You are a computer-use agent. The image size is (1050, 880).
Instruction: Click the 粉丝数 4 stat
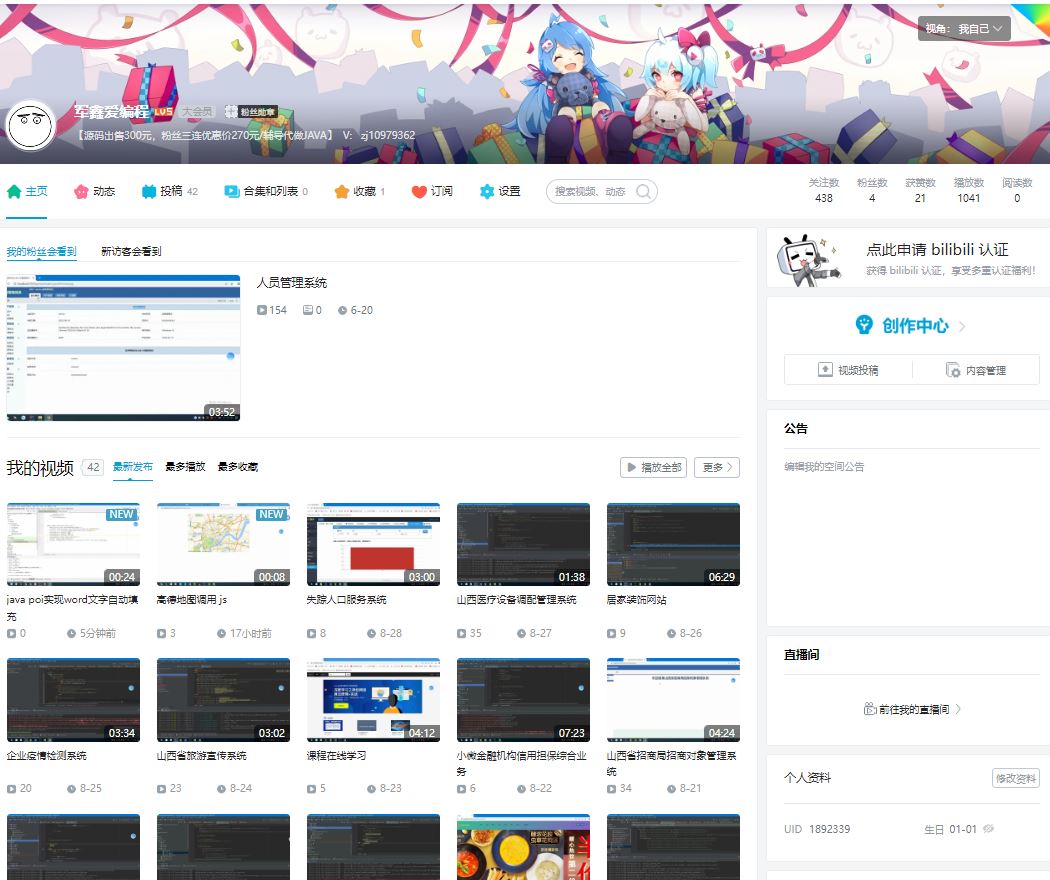[x=872, y=191]
